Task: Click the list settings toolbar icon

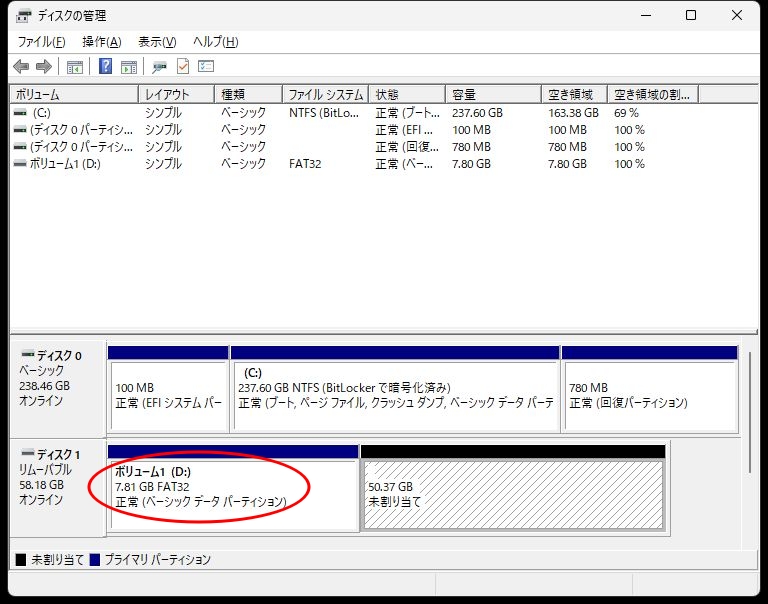Action: (x=206, y=66)
